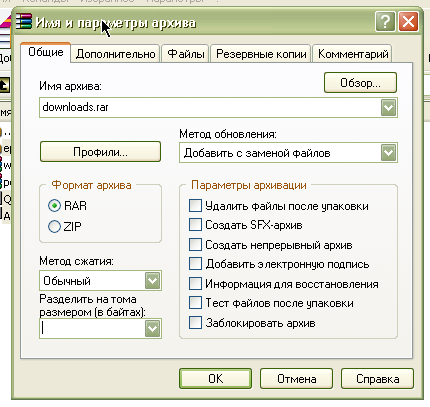
Task: Expand the archive name dropdown arrow
Action: coord(388,107)
